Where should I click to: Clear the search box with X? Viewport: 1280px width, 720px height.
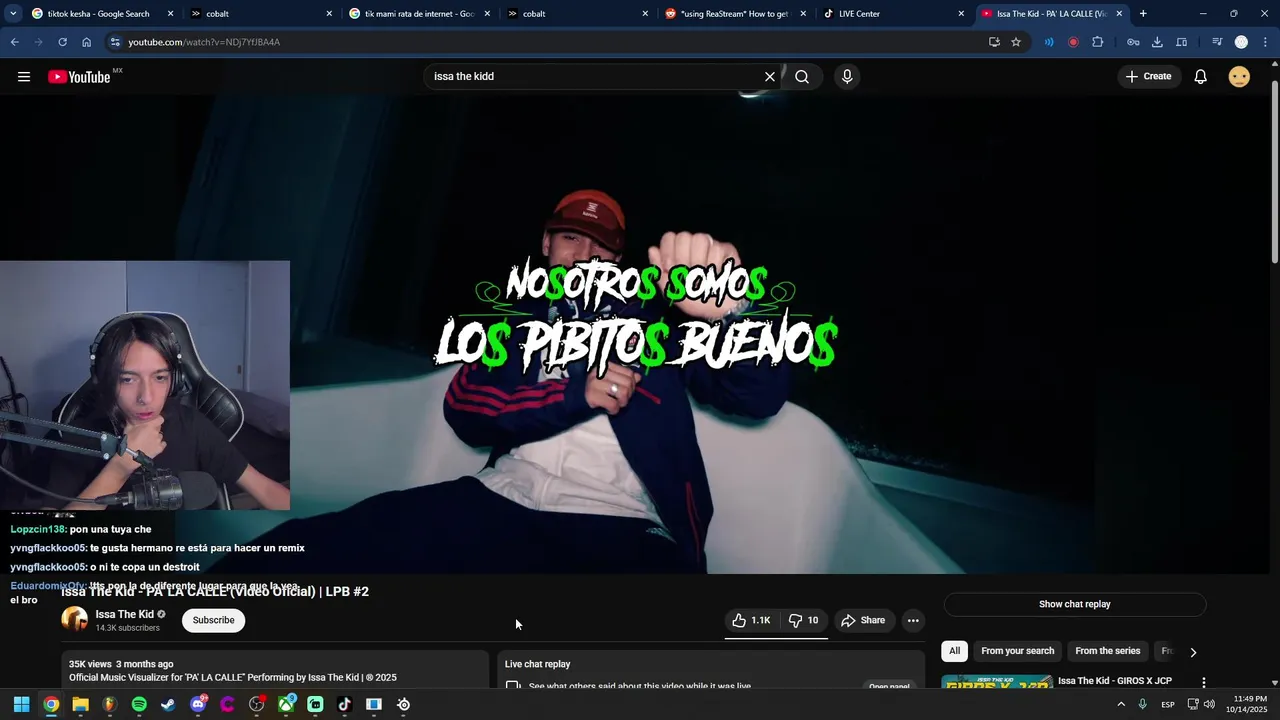tap(770, 77)
